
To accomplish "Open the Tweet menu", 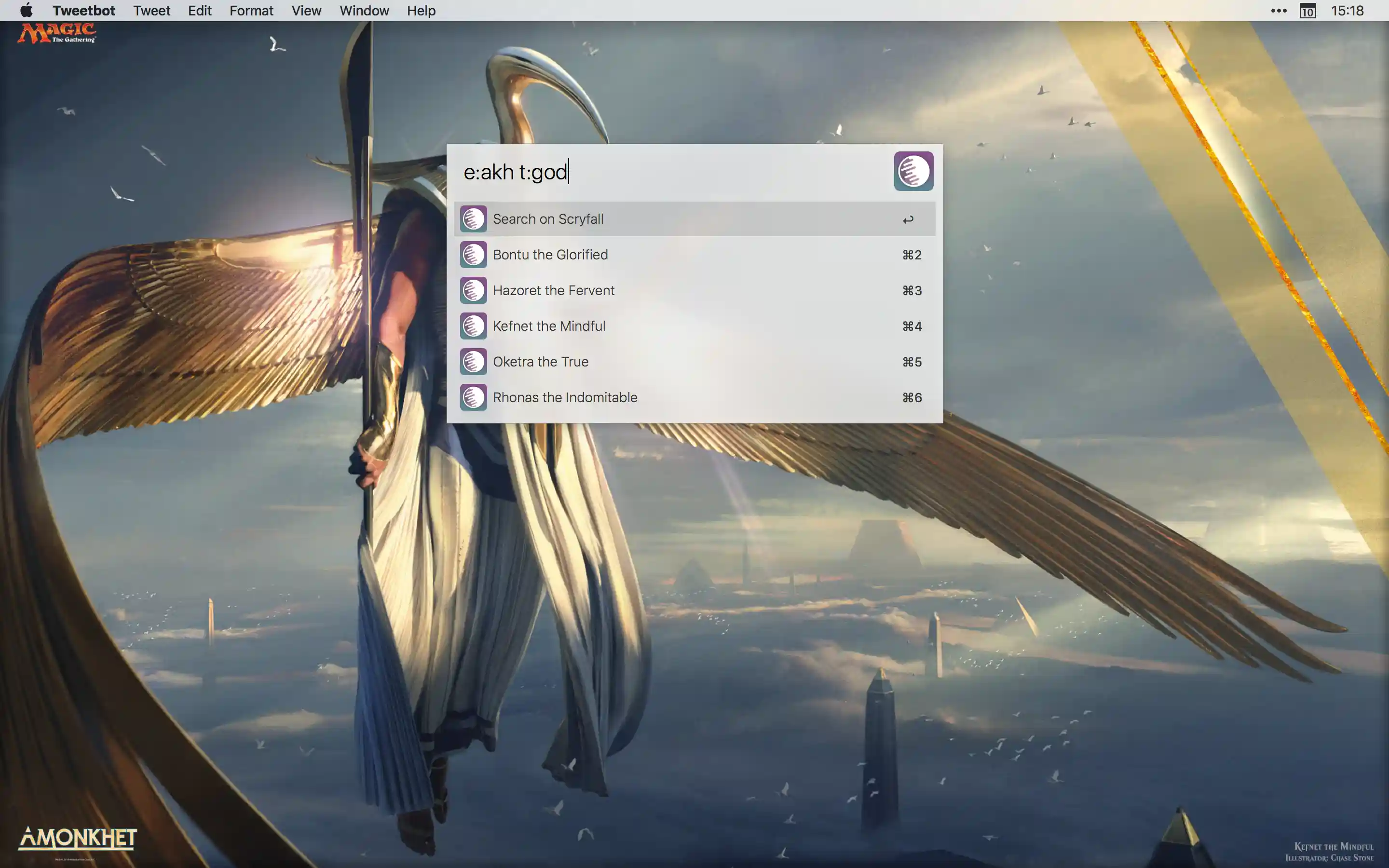I will pyautogui.click(x=151, y=10).
